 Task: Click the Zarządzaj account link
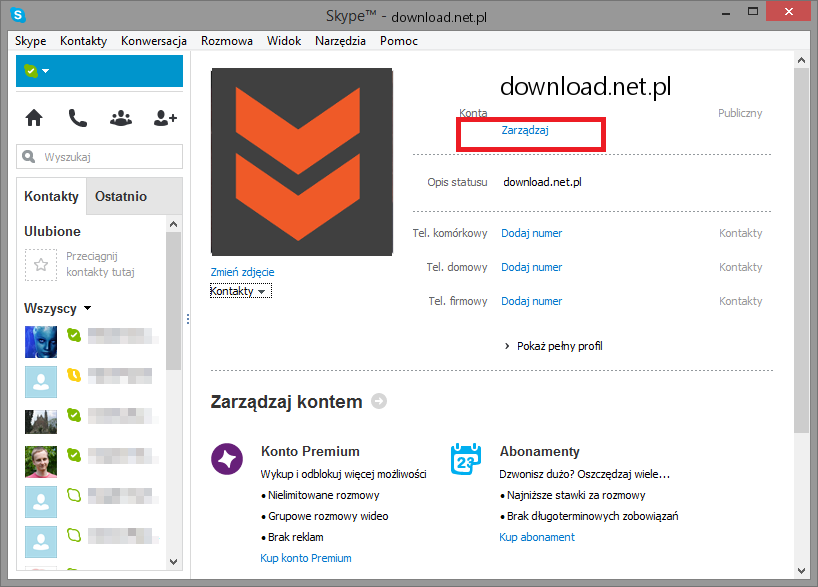525,130
